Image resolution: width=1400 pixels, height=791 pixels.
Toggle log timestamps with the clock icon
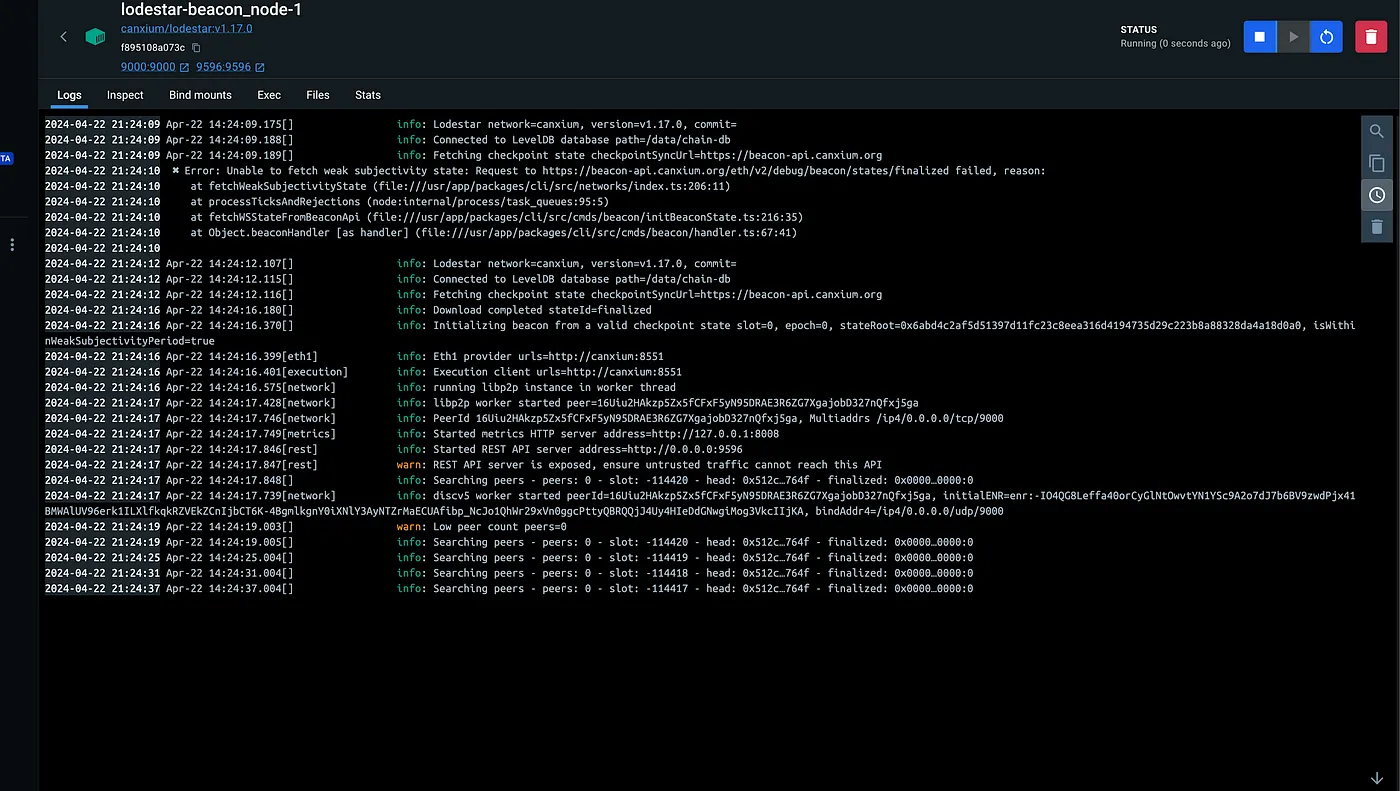point(1377,195)
